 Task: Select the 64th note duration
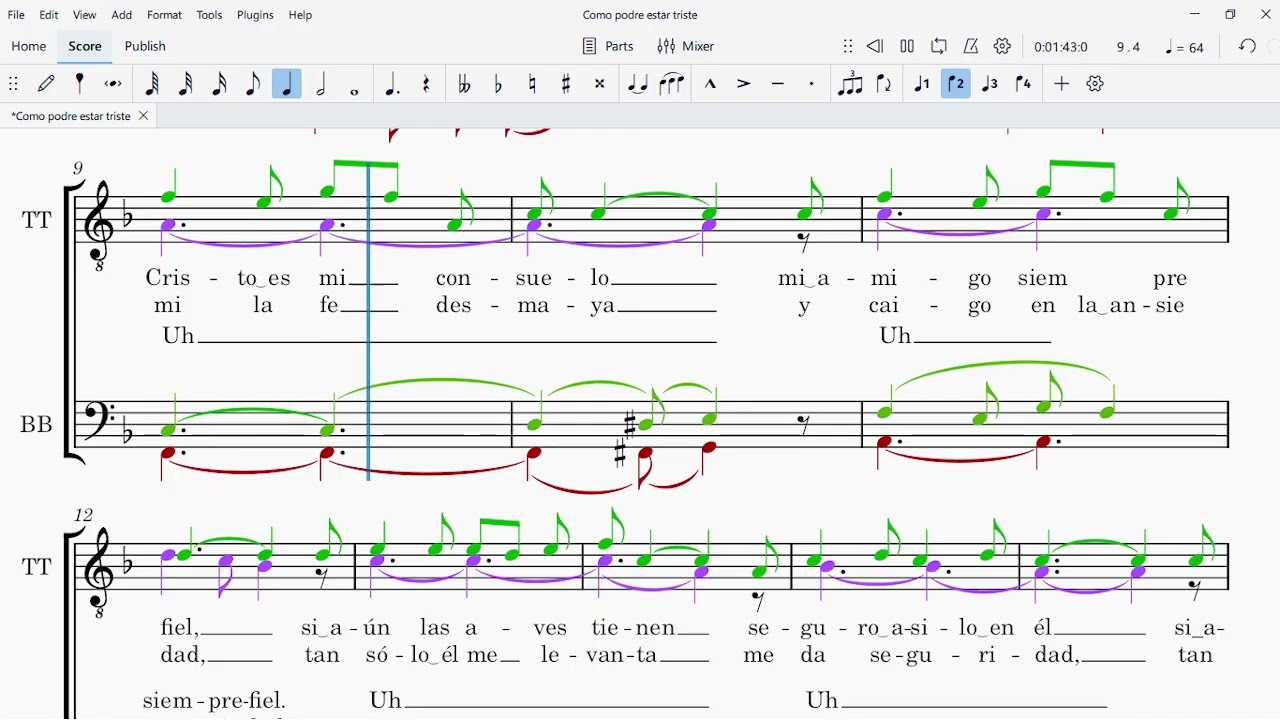pyautogui.click(x=152, y=85)
